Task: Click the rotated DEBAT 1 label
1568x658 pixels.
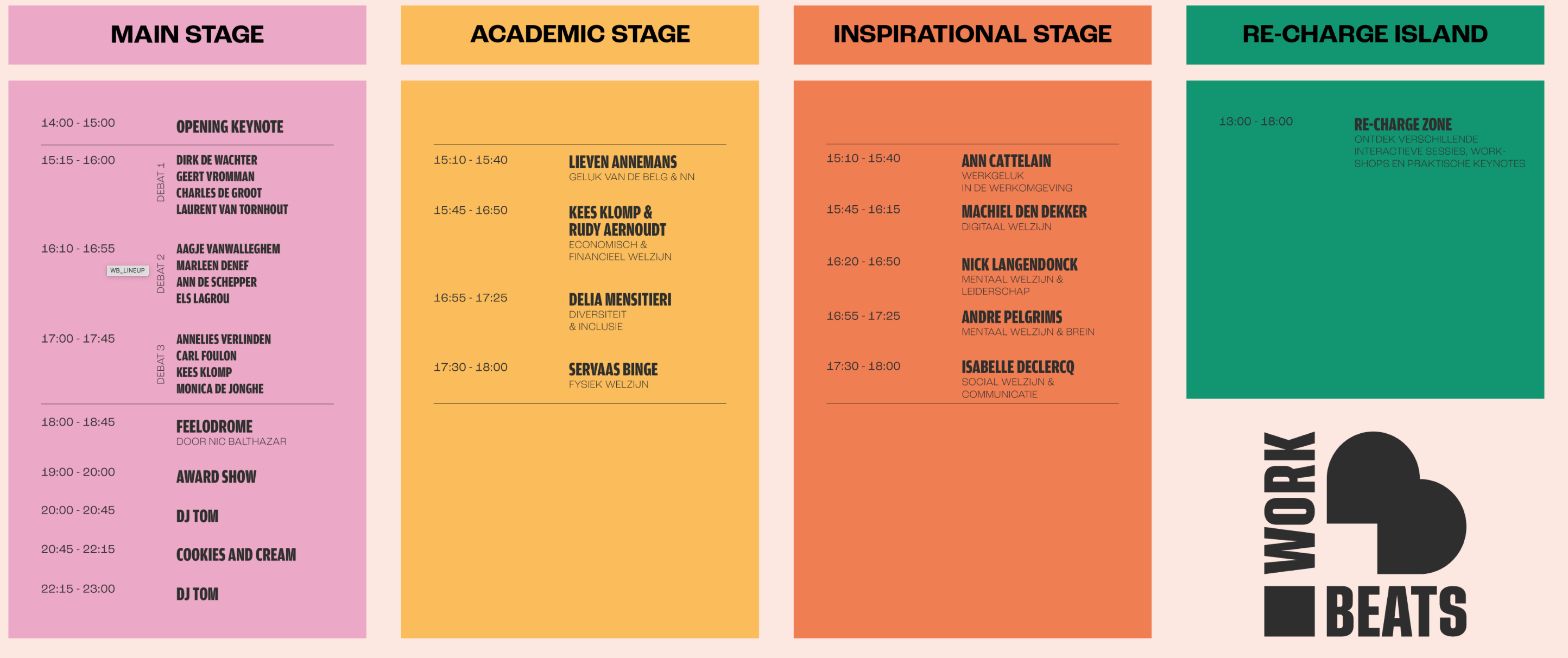Action: [161, 182]
